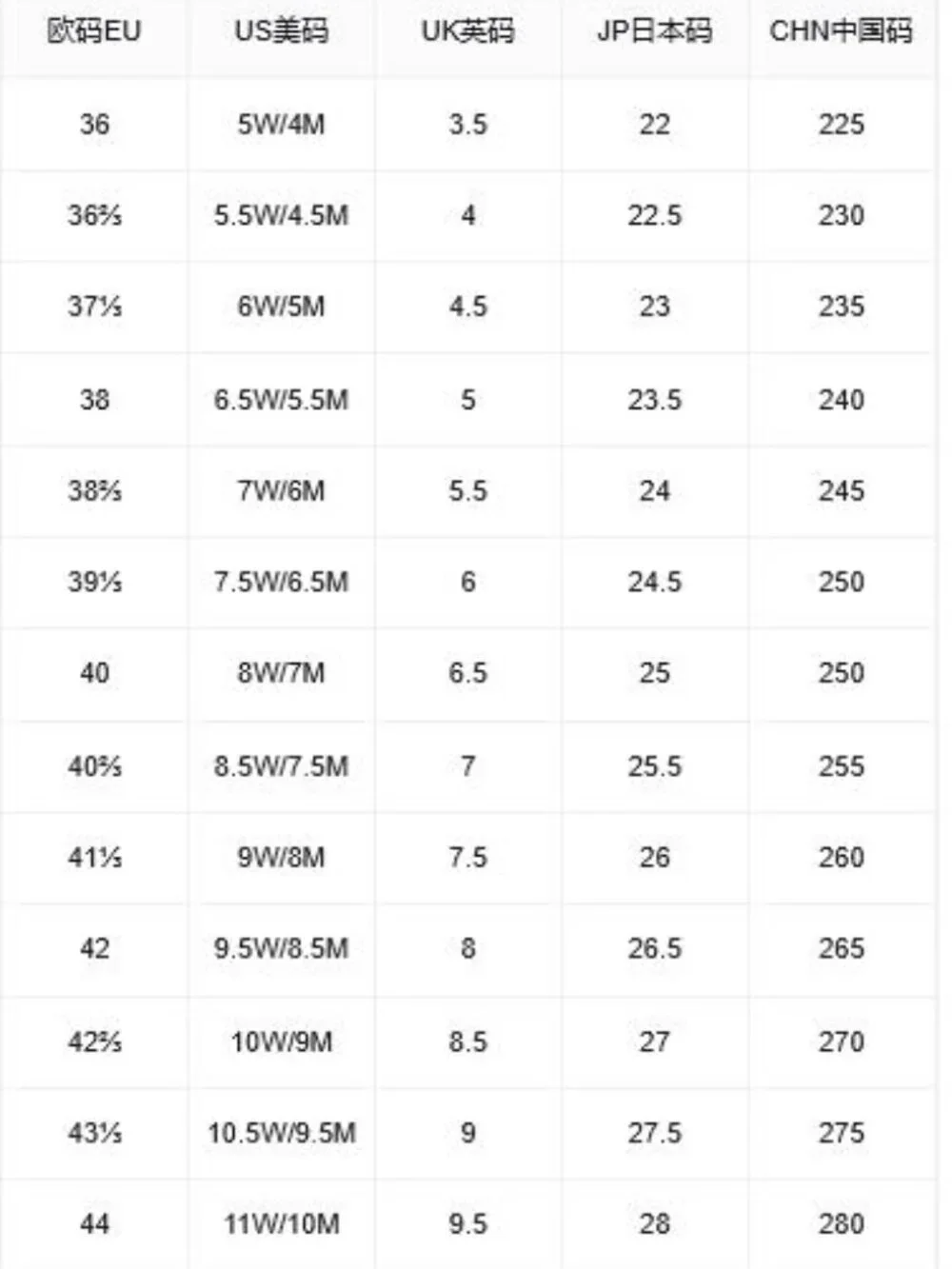Click EU size 40 cell

point(94,673)
